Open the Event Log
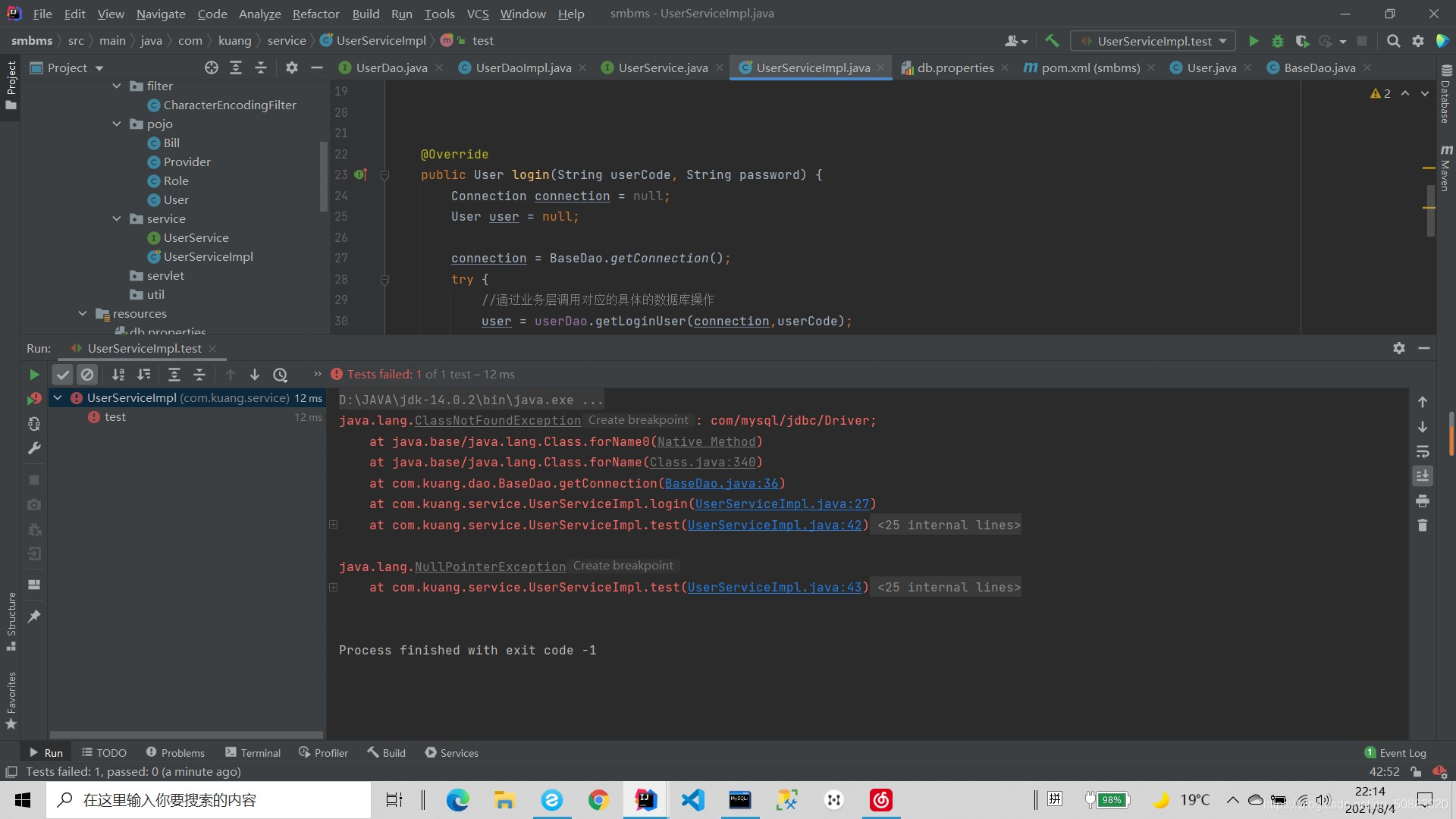This screenshot has width=1456, height=819. (1395, 753)
